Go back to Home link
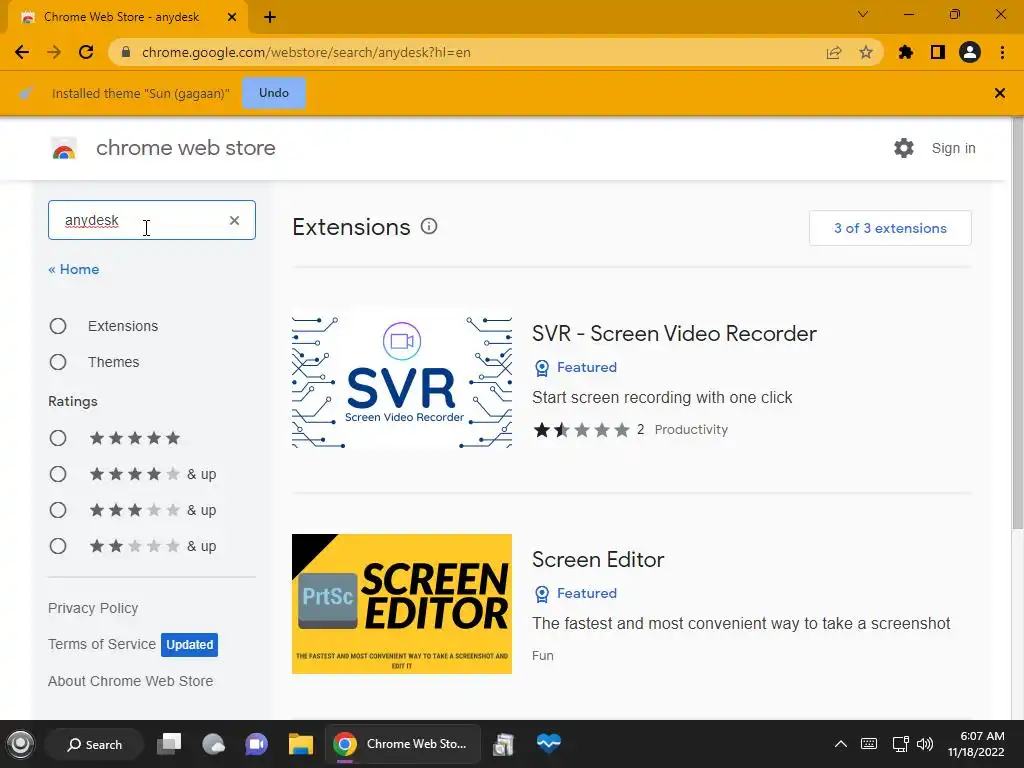The image size is (1024, 768). coord(74,269)
